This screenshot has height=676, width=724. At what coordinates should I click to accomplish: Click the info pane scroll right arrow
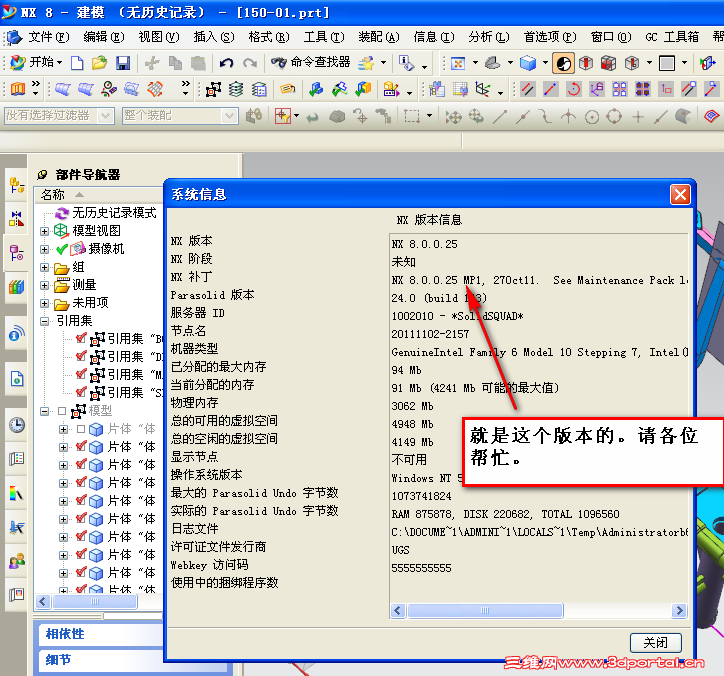[679, 610]
